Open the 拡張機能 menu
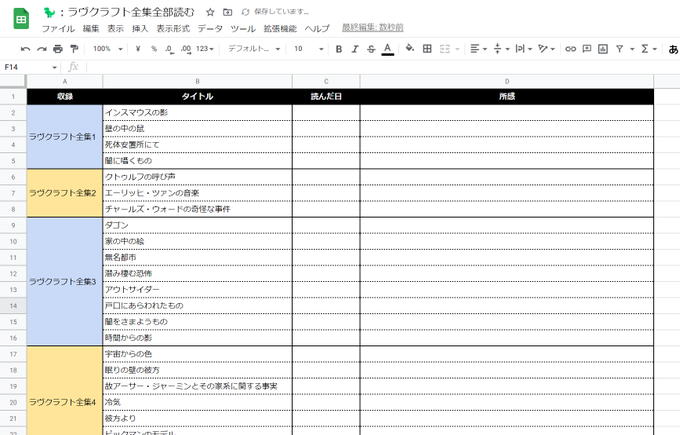The width and height of the screenshot is (680, 435). 280,29
